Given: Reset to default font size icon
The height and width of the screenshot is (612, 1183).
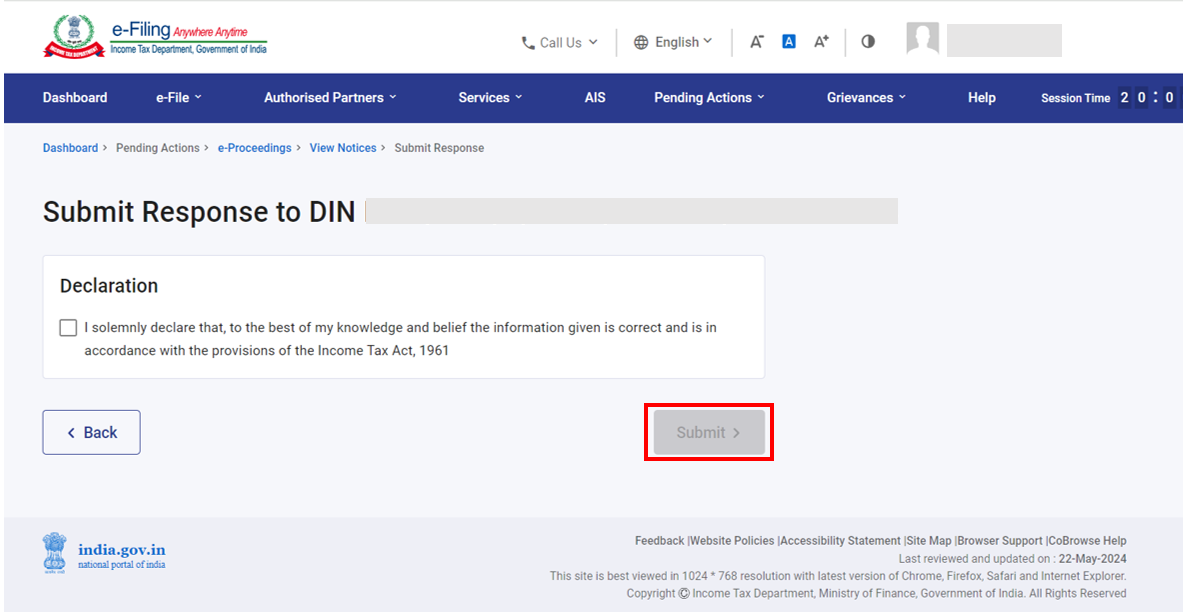Looking at the screenshot, I should click(789, 42).
